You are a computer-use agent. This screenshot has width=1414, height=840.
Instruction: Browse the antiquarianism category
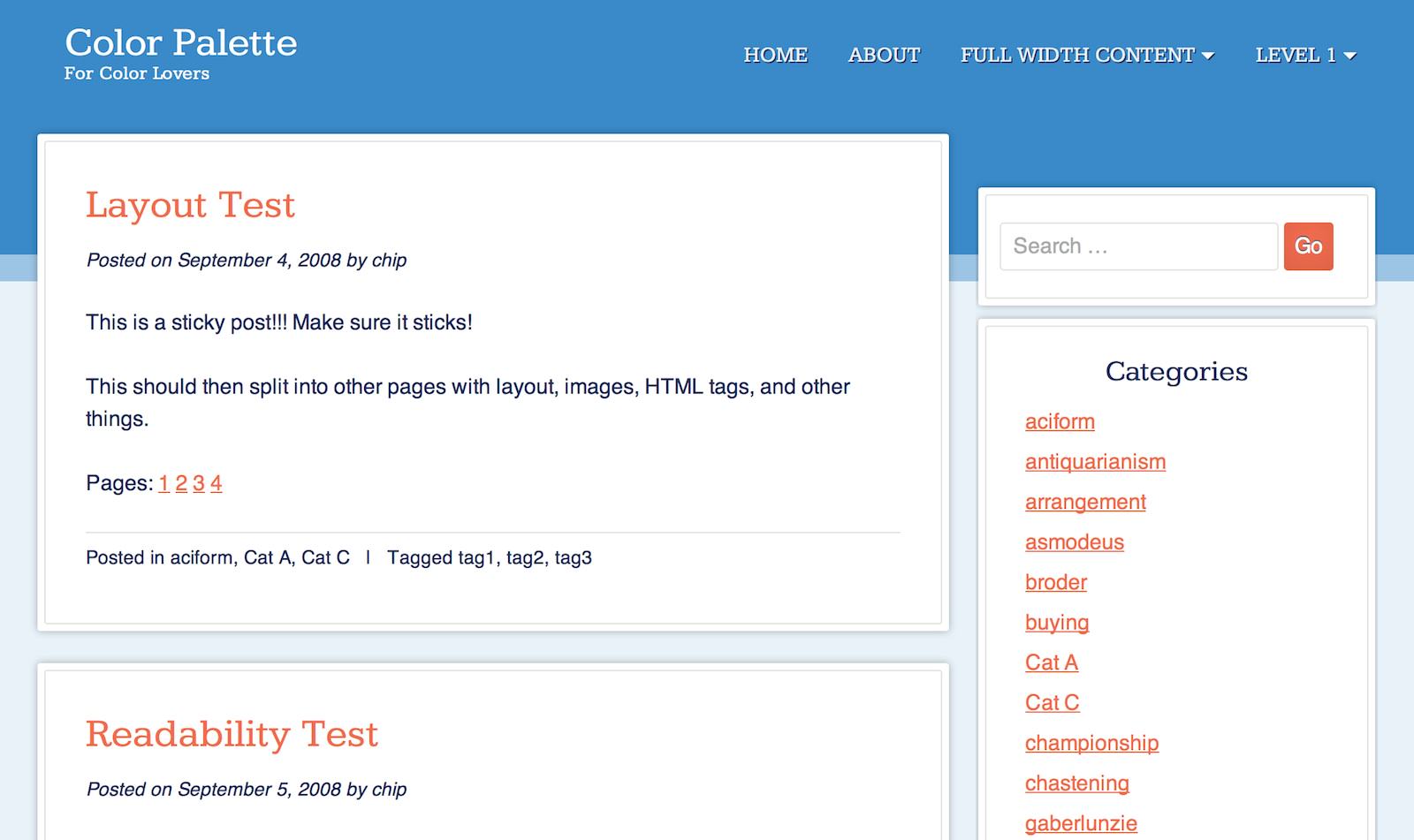pyautogui.click(x=1095, y=462)
